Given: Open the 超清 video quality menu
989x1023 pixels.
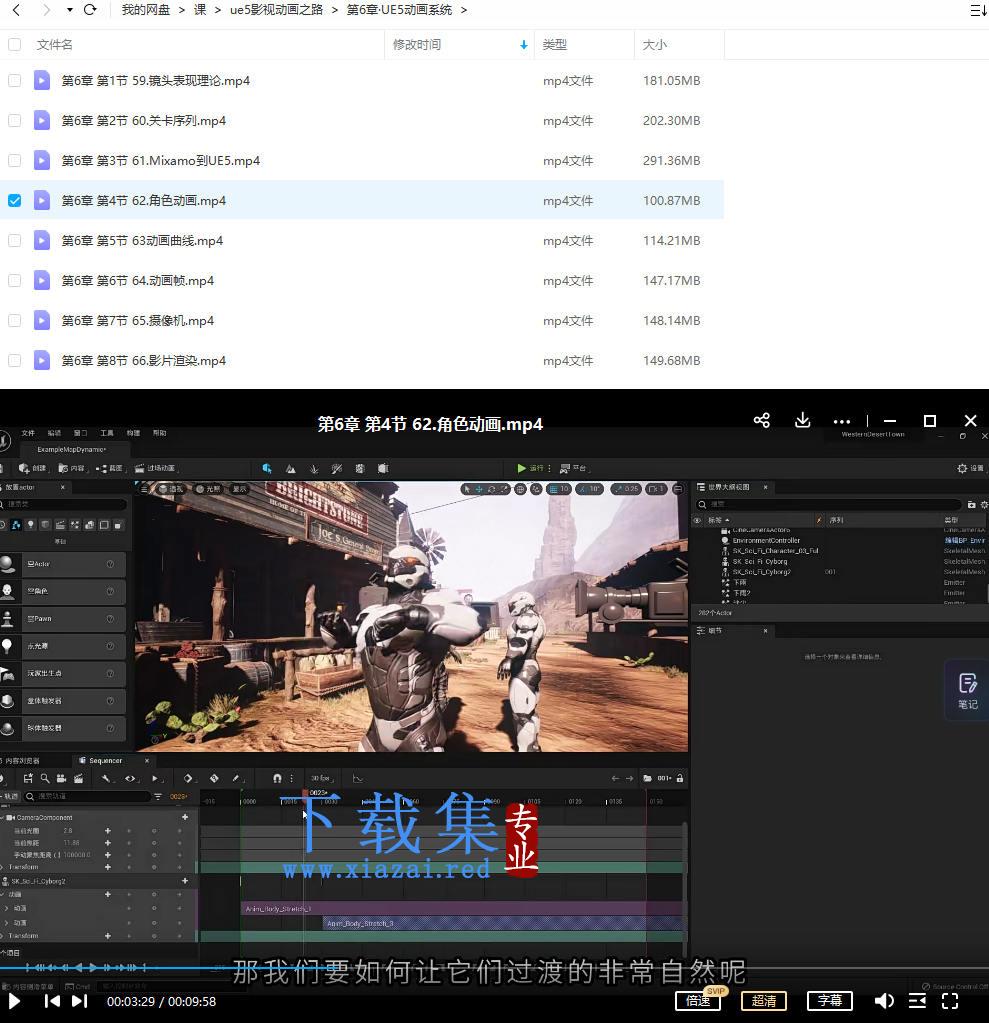Looking at the screenshot, I should [x=764, y=1000].
